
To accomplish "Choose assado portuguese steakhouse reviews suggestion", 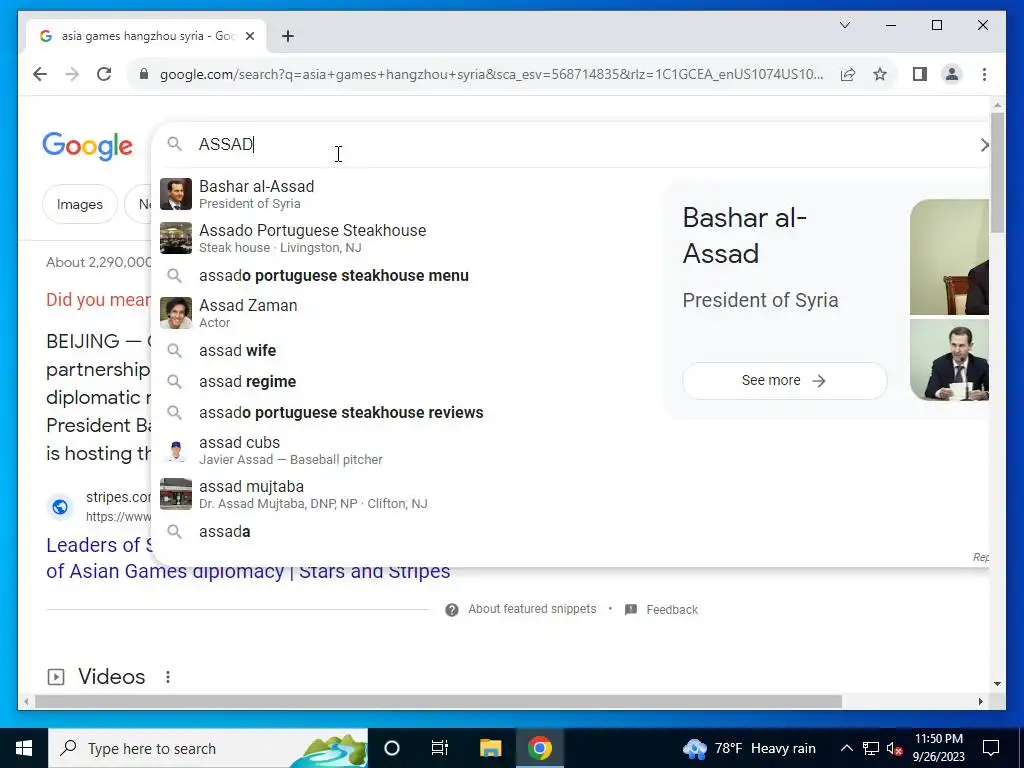I will coord(405,413).
